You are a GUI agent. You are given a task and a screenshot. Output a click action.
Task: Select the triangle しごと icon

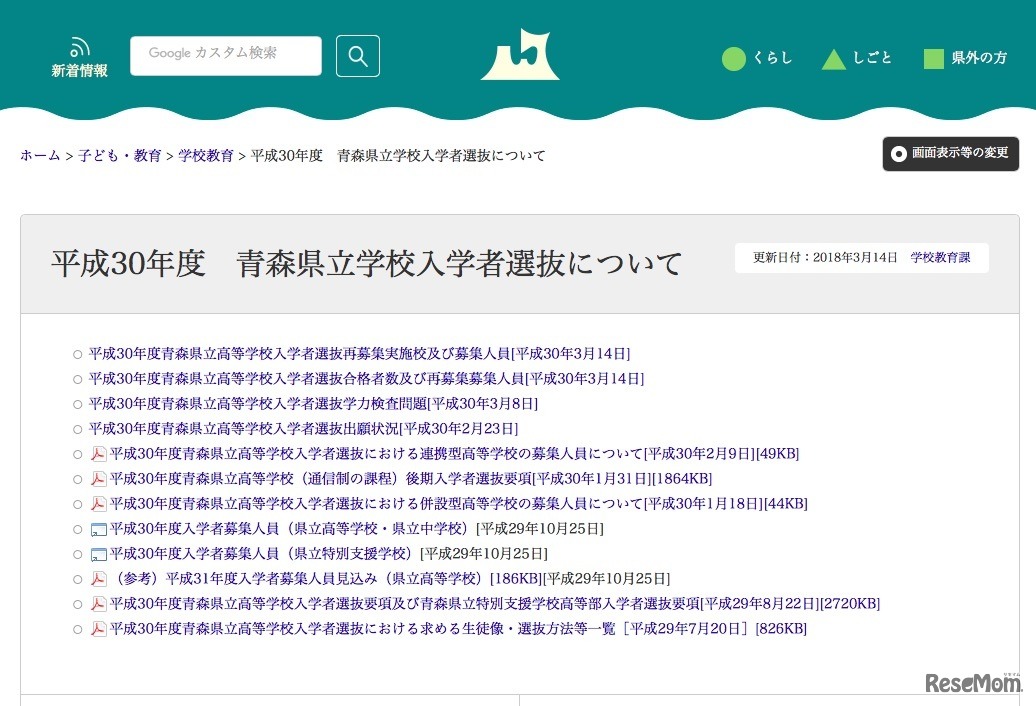(x=834, y=59)
